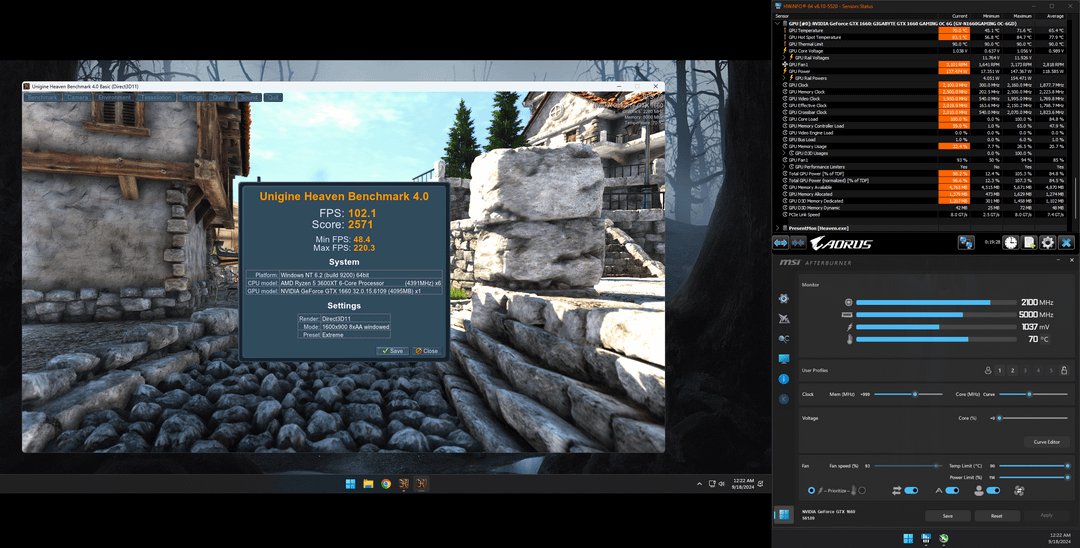Open Windows Start button on left taskbar
Viewport: 1080px width, 548px height.
click(350, 484)
